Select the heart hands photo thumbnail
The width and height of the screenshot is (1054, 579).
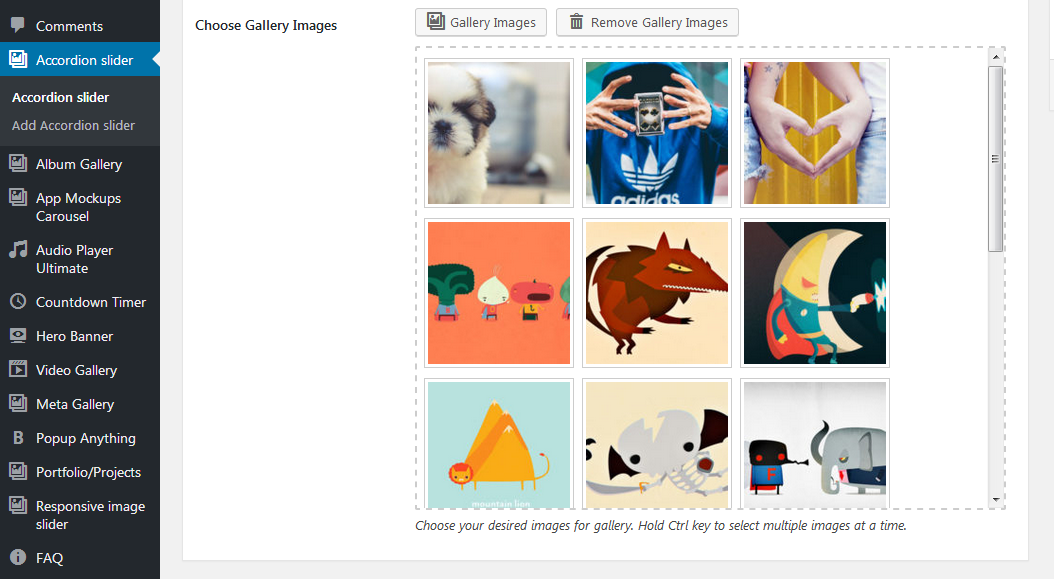pos(815,133)
